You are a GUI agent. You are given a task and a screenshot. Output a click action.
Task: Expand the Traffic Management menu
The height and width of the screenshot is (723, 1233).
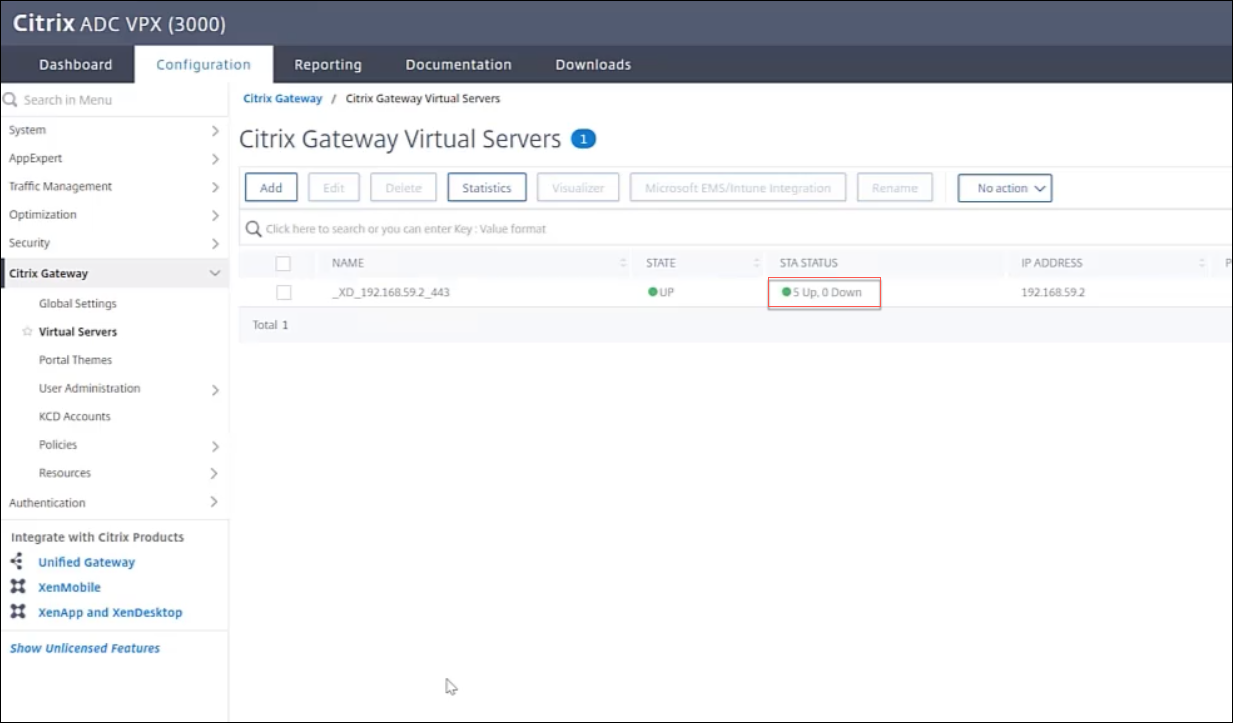[214, 187]
